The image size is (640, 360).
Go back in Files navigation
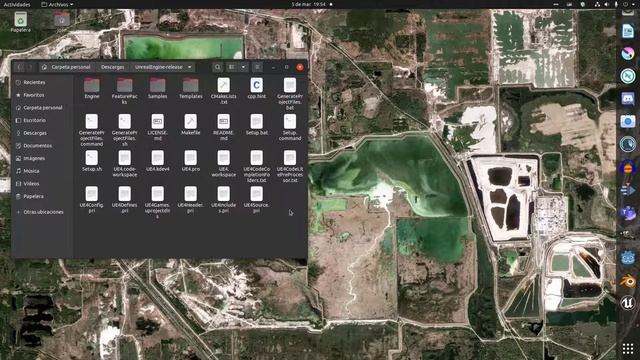coord(19,67)
